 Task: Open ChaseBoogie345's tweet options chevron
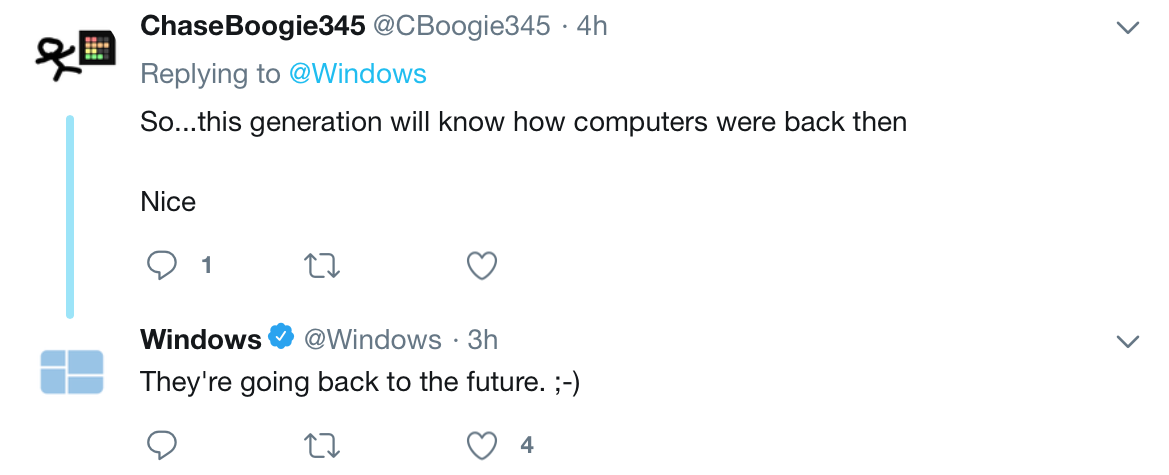pos(1127,28)
